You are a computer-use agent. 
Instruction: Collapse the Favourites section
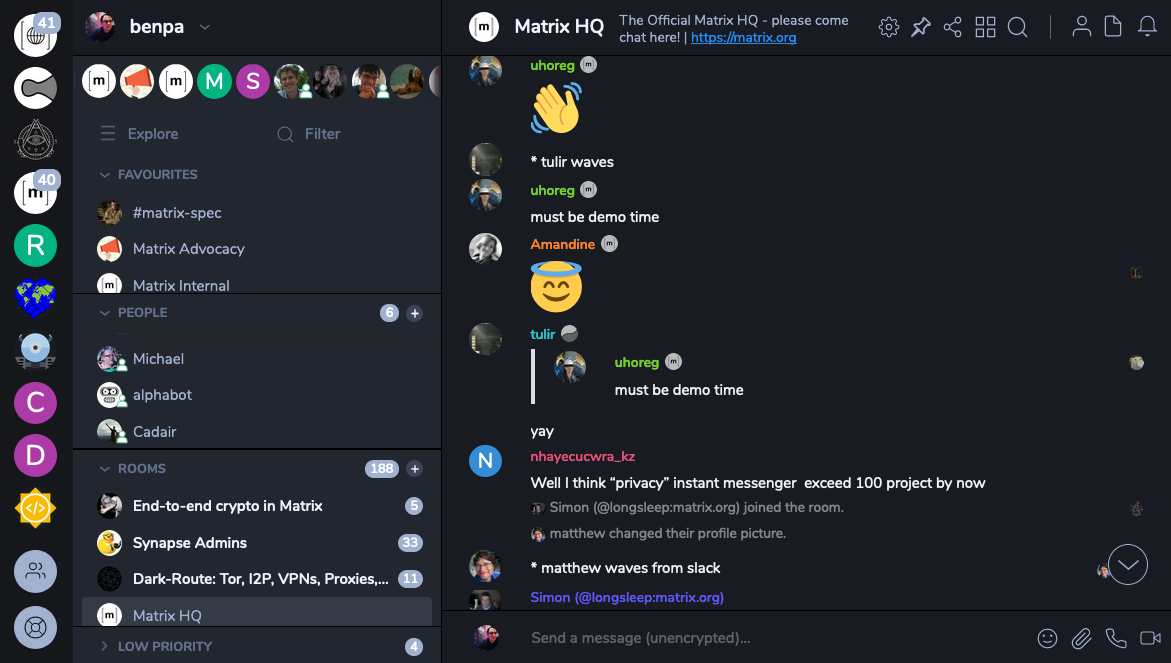pyautogui.click(x=105, y=175)
